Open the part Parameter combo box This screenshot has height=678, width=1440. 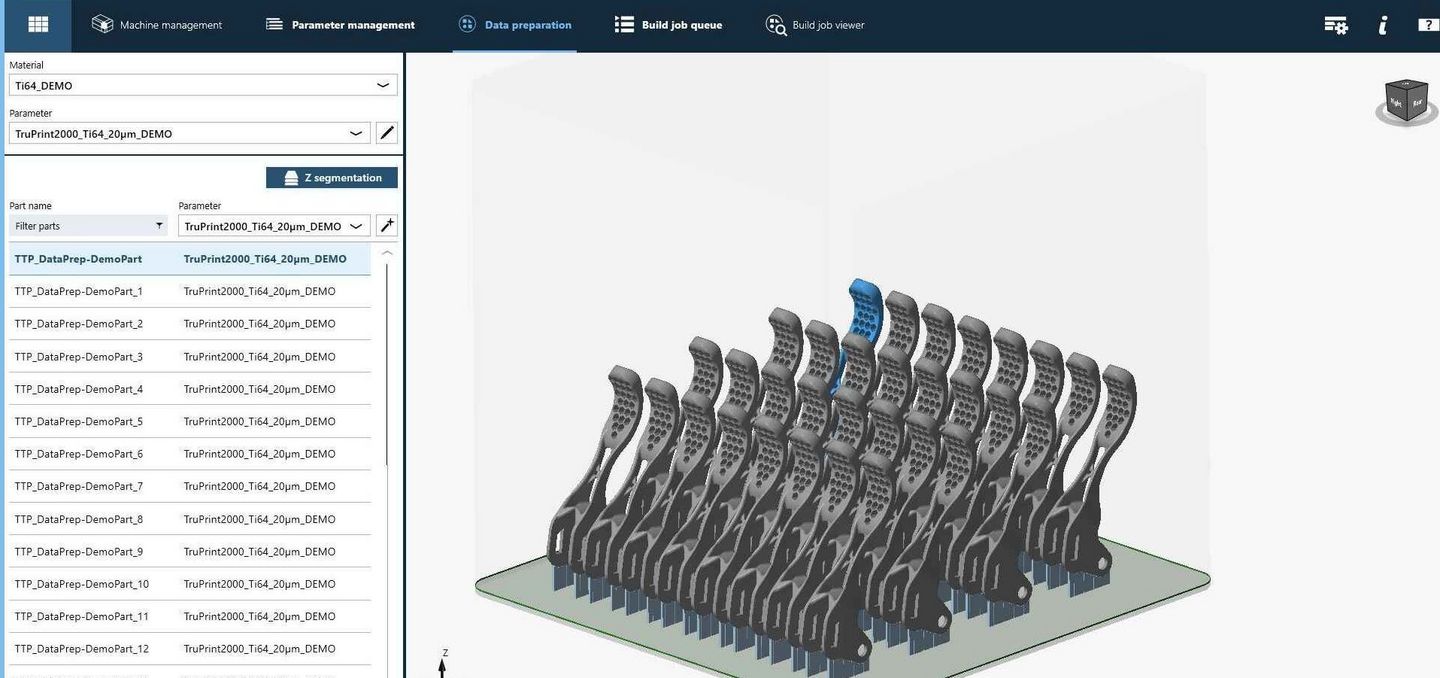coord(274,226)
